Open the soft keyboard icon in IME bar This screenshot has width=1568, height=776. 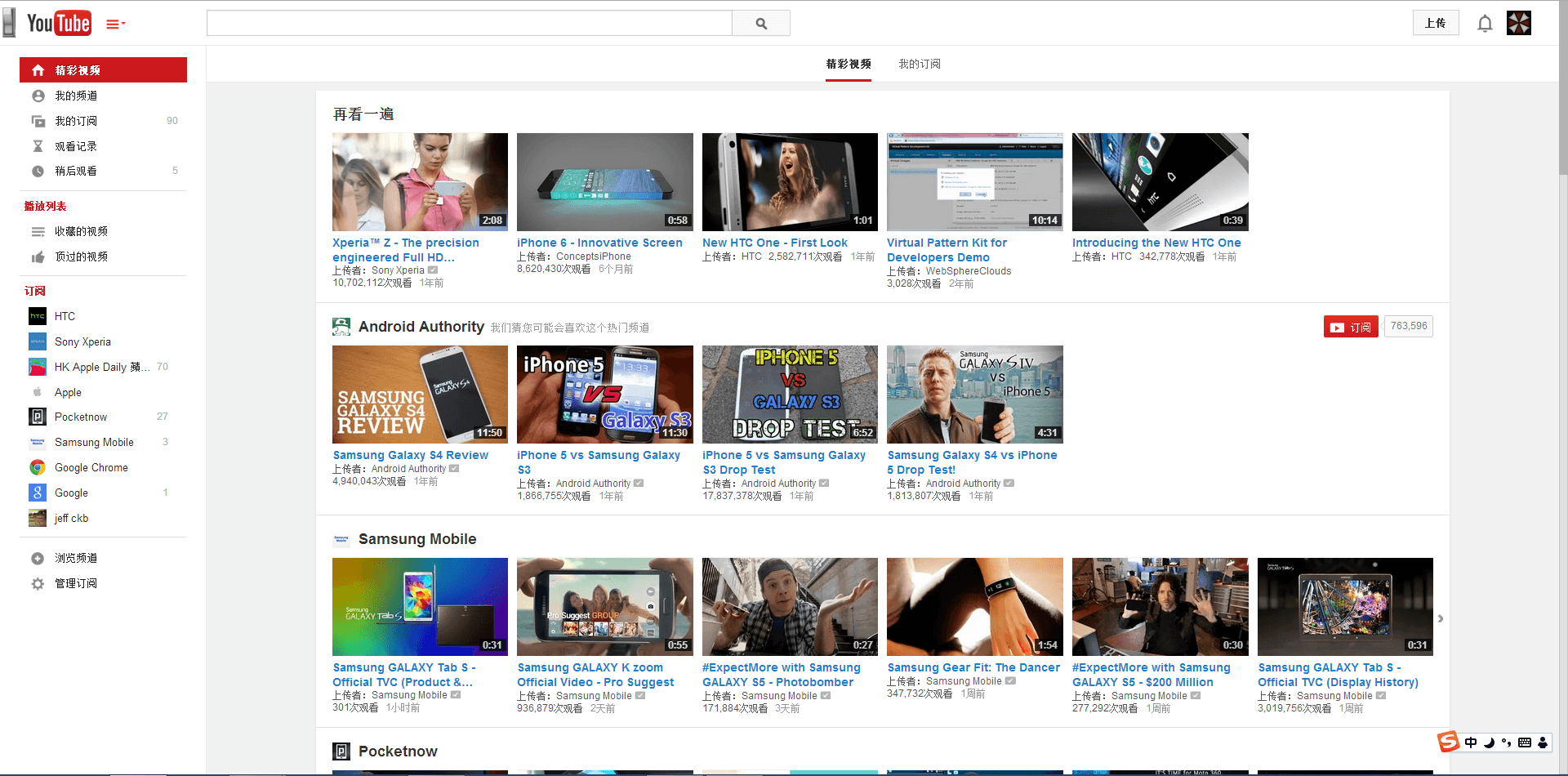[1525, 743]
